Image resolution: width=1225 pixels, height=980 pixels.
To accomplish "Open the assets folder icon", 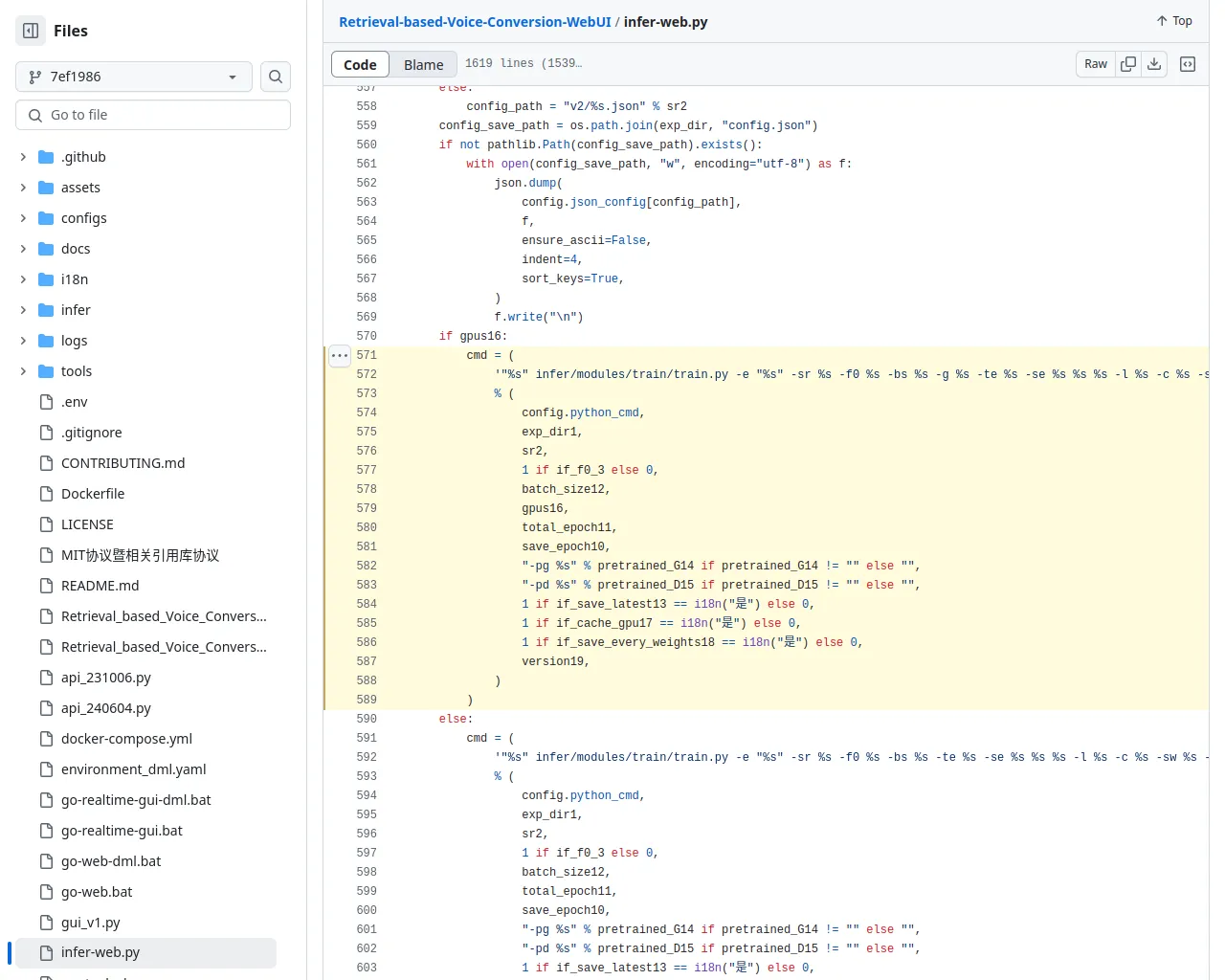I will (46, 188).
